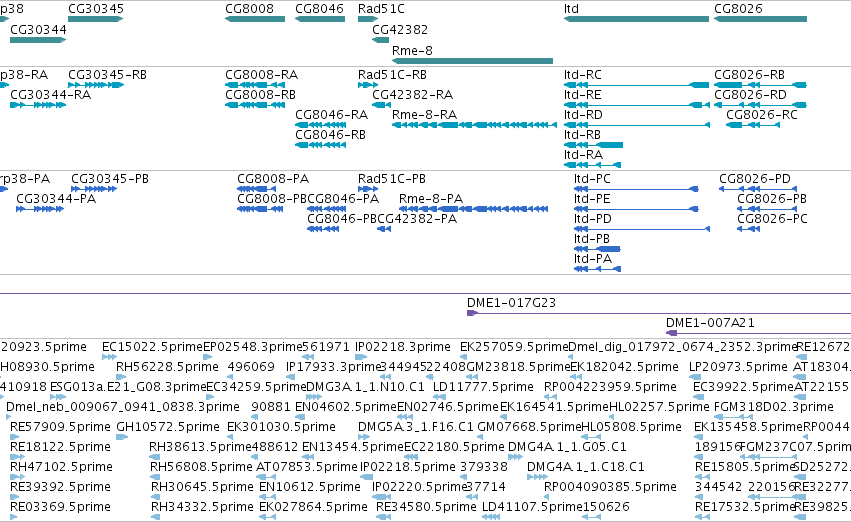Select the Rad51C-PB protein label
The image size is (851, 522).
392,179
